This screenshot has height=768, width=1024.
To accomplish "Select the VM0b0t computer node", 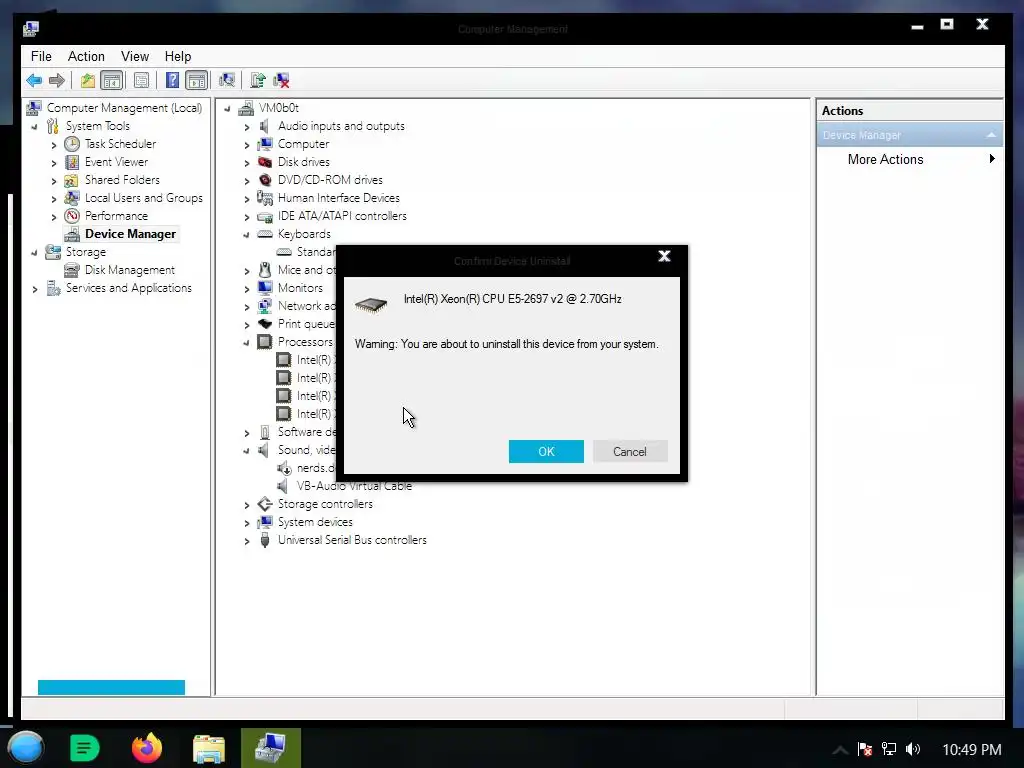I will tap(279, 108).
